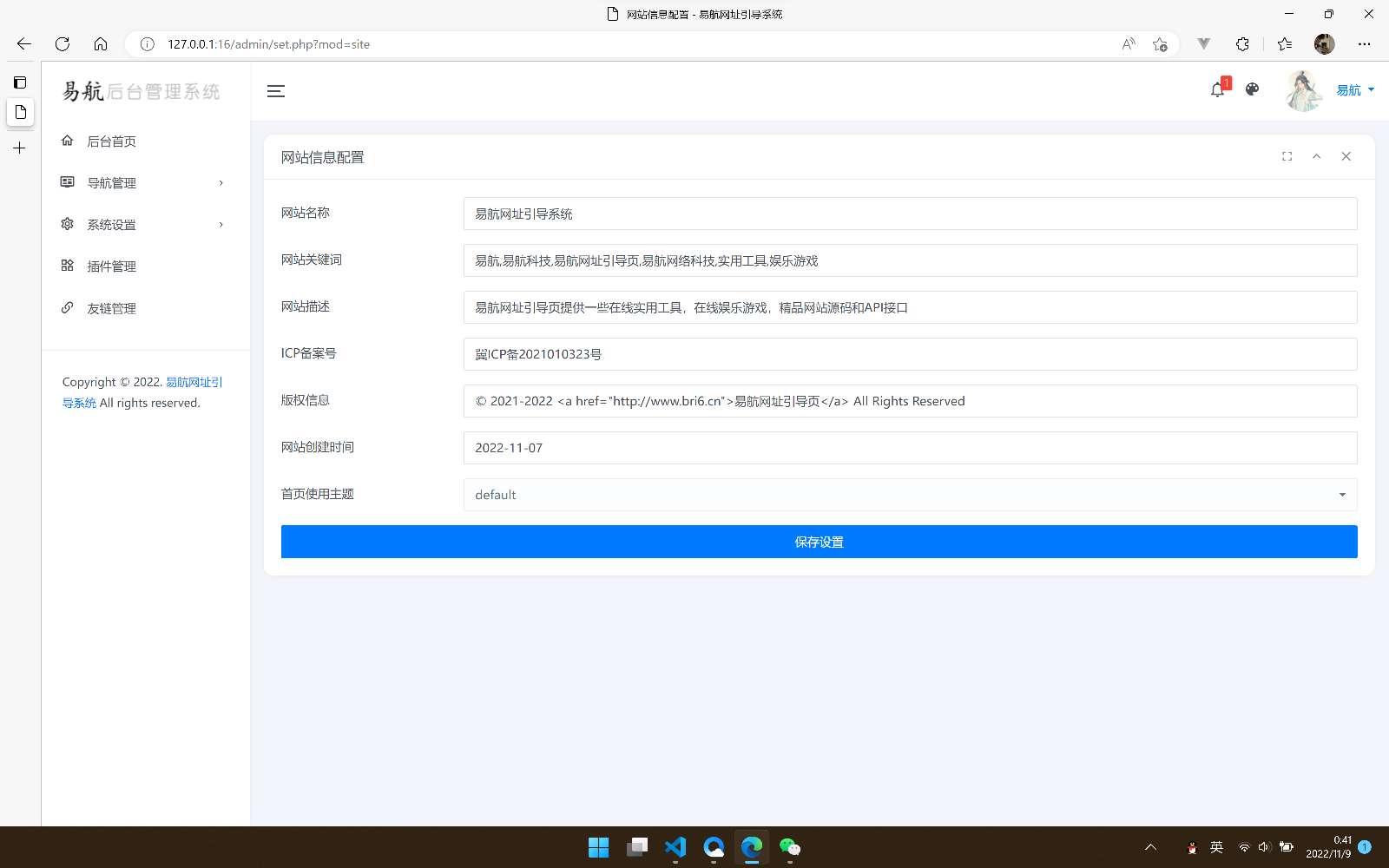This screenshot has width=1389, height=868.
Task: Click the 友链管理 link icon
Action: 68,307
